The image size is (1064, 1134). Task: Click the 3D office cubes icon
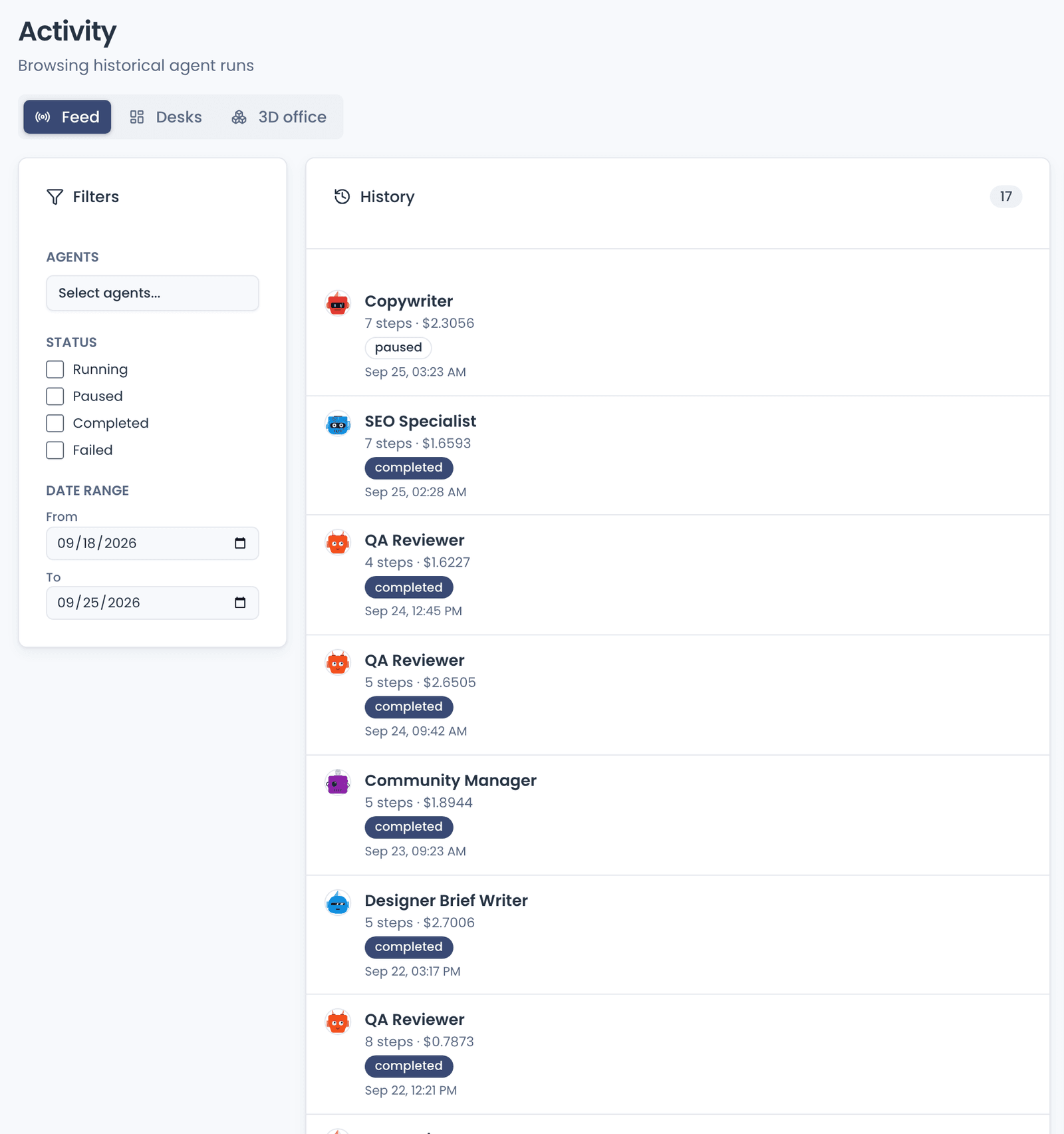pos(239,117)
